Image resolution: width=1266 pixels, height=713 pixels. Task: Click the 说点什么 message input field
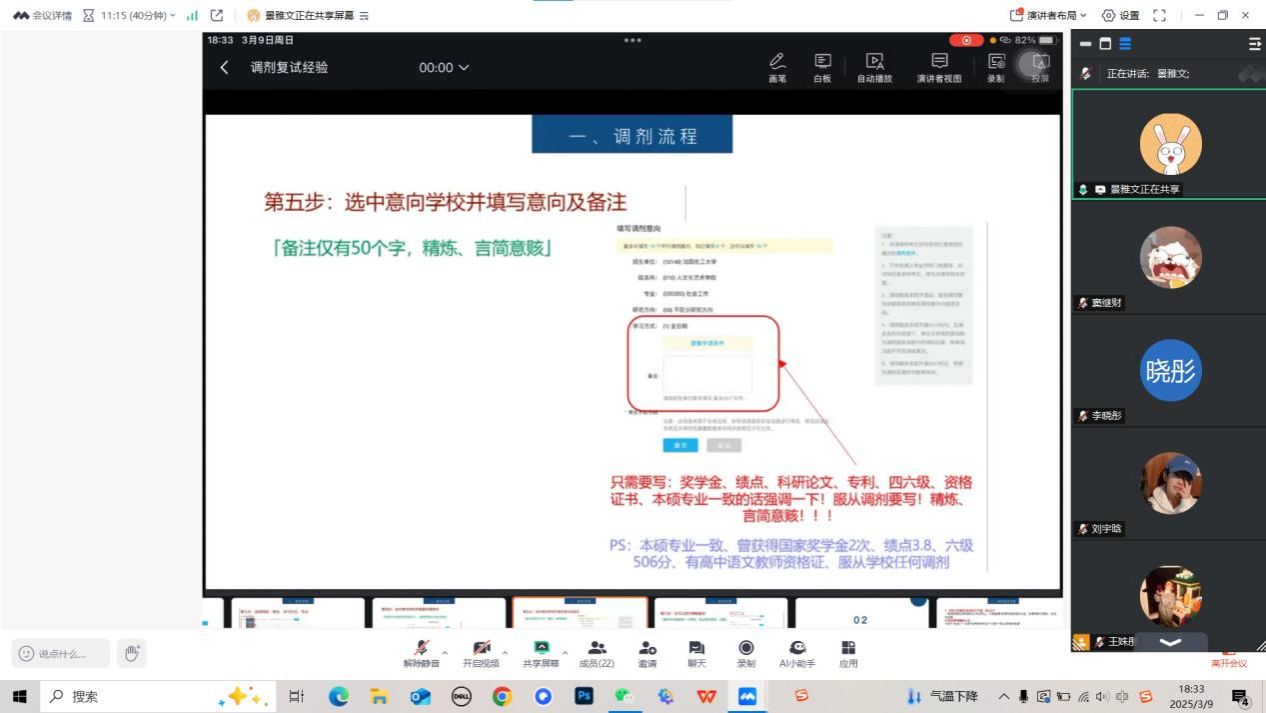click(x=61, y=653)
